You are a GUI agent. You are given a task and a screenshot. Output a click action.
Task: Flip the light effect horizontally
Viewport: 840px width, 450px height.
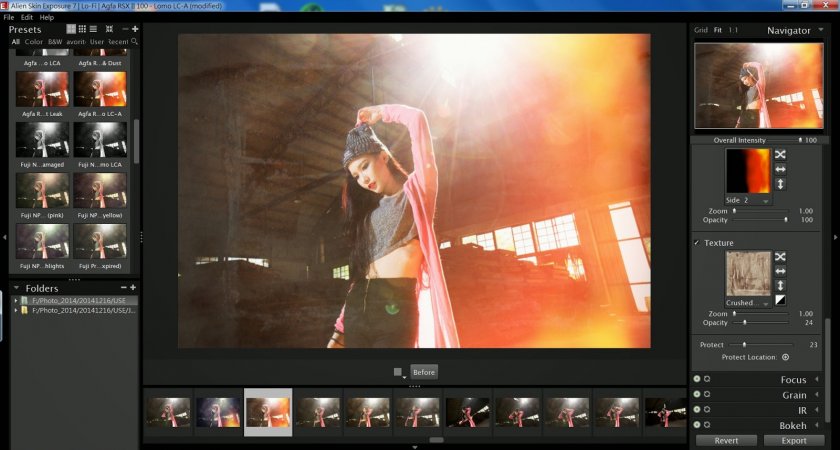[x=780, y=170]
